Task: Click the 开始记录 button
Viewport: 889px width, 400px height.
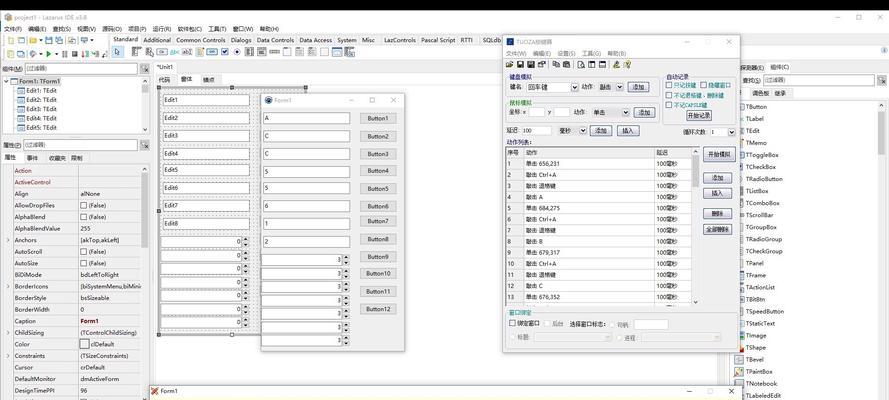Action: [x=699, y=115]
